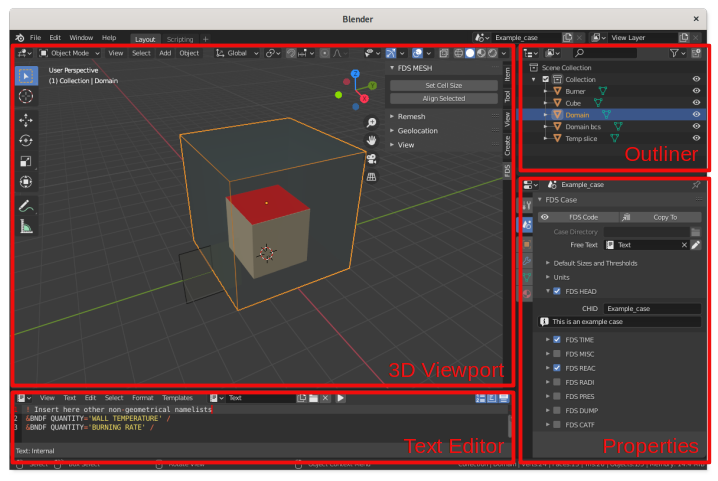This screenshot has width=718, height=481.
Task: Open the Window menu
Action: [x=81, y=38]
